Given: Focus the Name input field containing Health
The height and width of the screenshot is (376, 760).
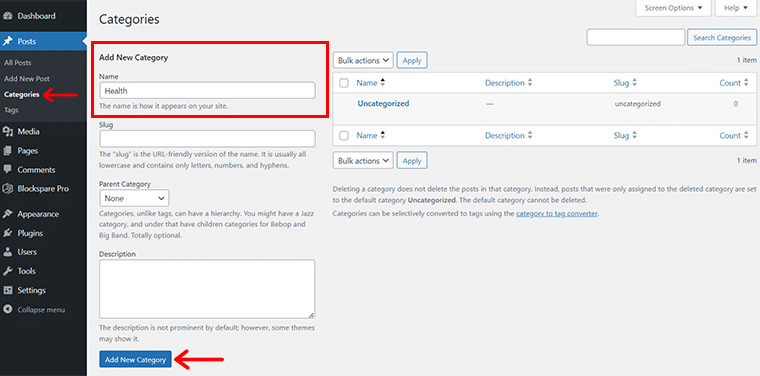Looking at the screenshot, I should pos(207,91).
